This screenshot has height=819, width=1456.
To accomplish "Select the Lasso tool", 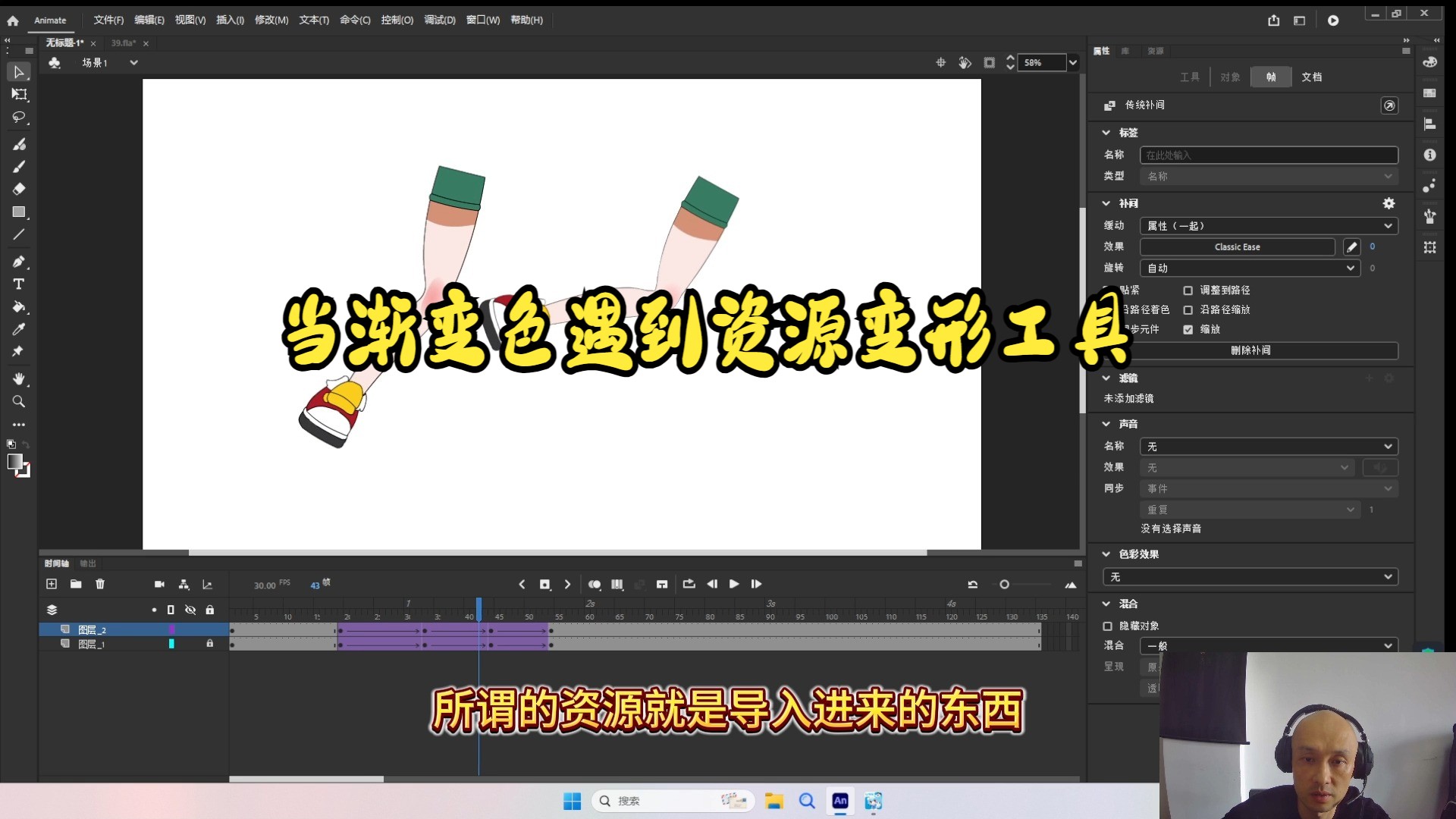I will [19, 118].
